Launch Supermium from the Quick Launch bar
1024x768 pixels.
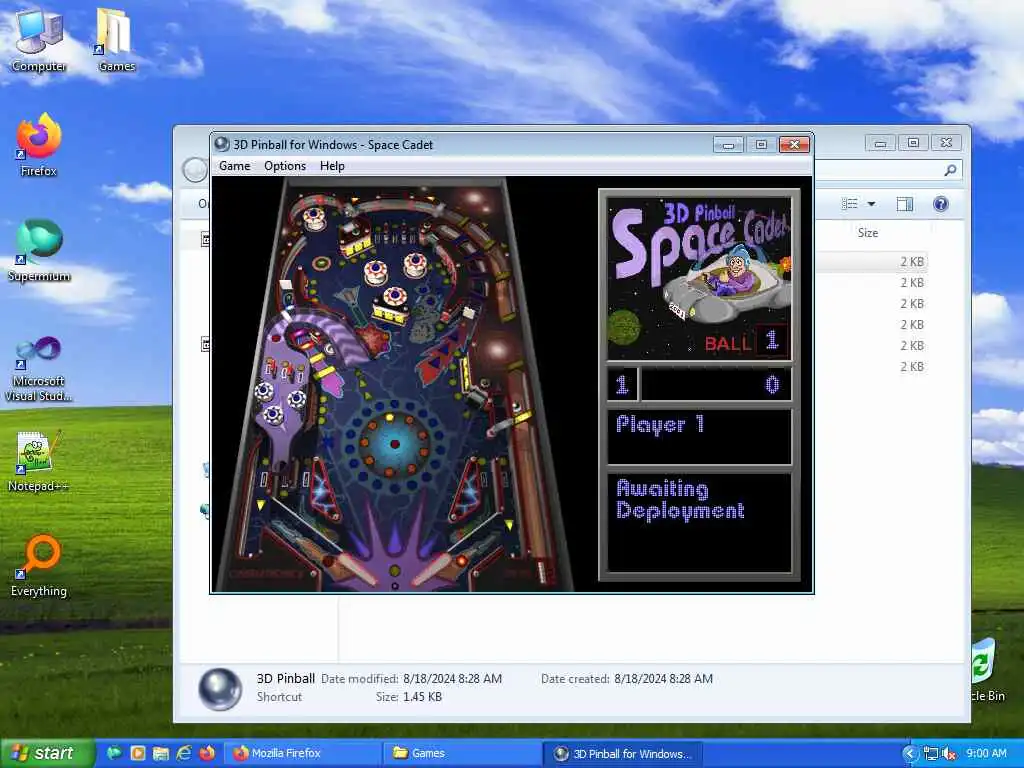coord(114,754)
